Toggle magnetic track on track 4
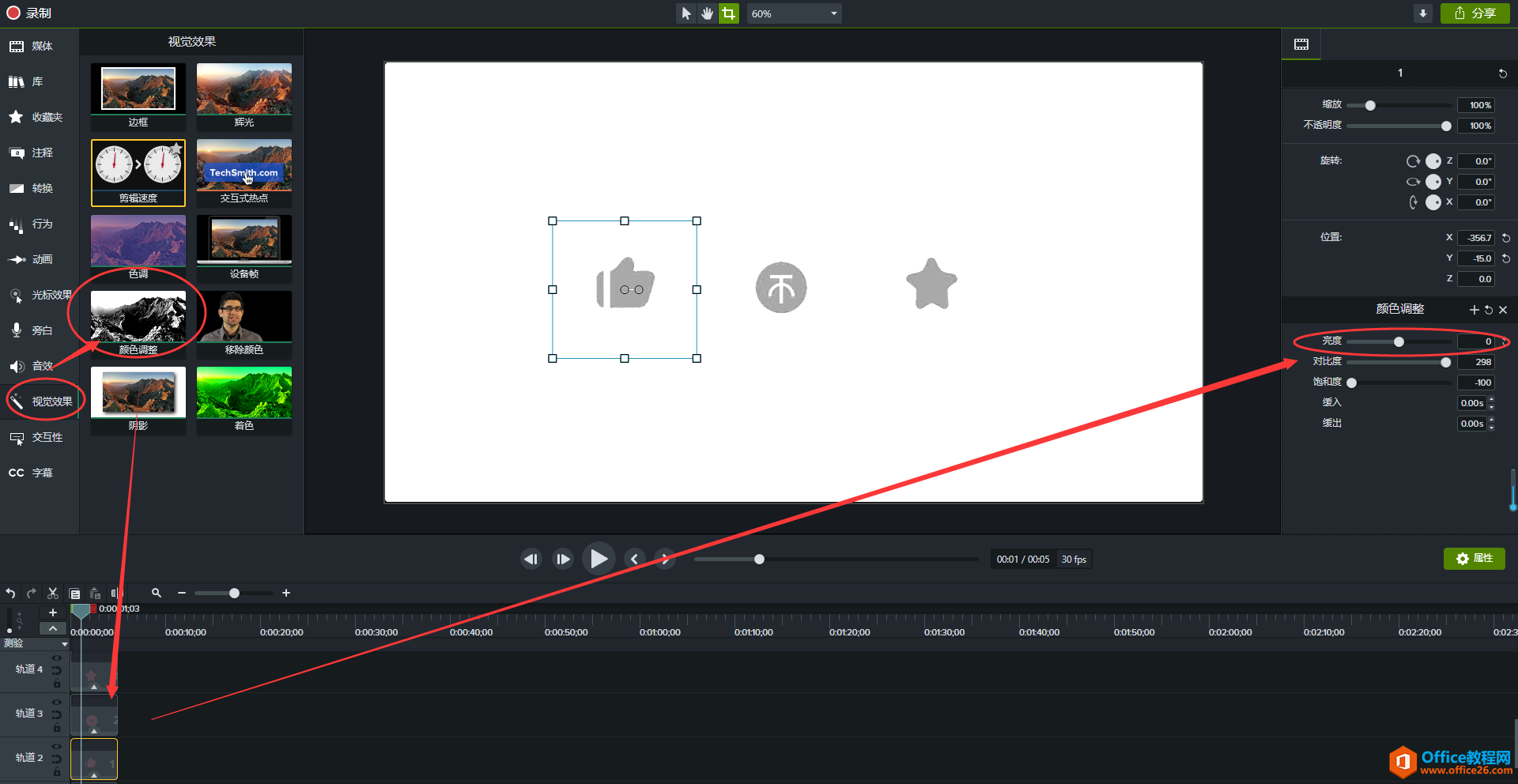This screenshot has width=1518, height=784. tap(56, 671)
